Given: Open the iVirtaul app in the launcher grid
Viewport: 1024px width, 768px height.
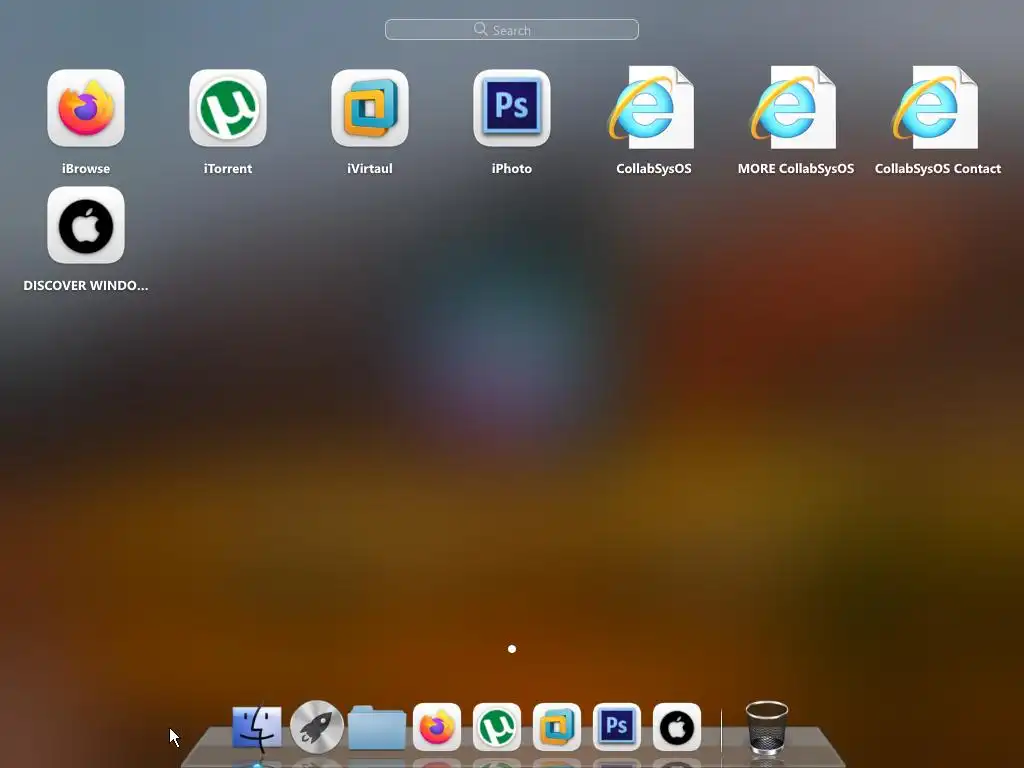Looking at the screenshot, I should click(x=370, y=108).
